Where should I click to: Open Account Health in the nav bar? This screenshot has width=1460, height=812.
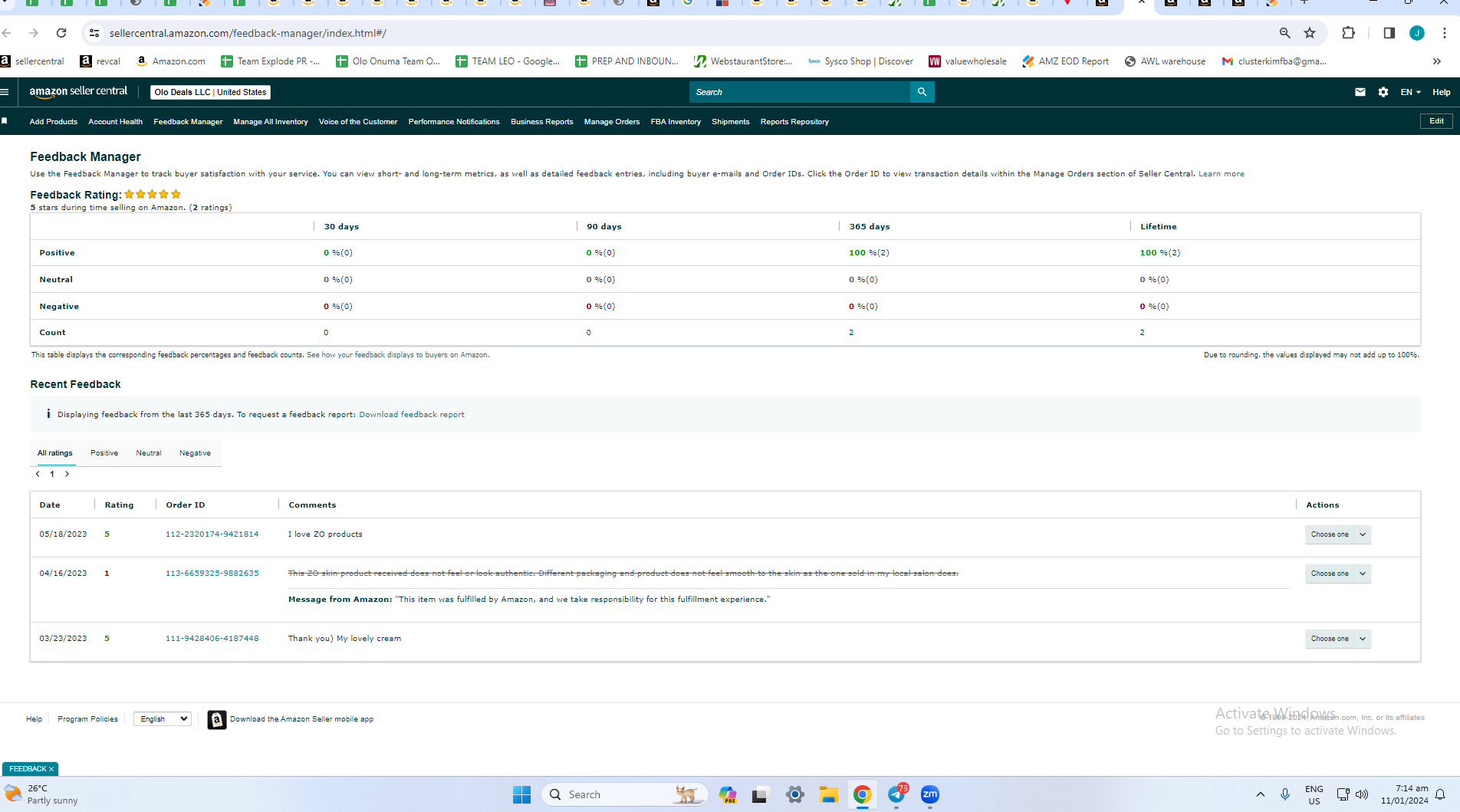[115, 122]
